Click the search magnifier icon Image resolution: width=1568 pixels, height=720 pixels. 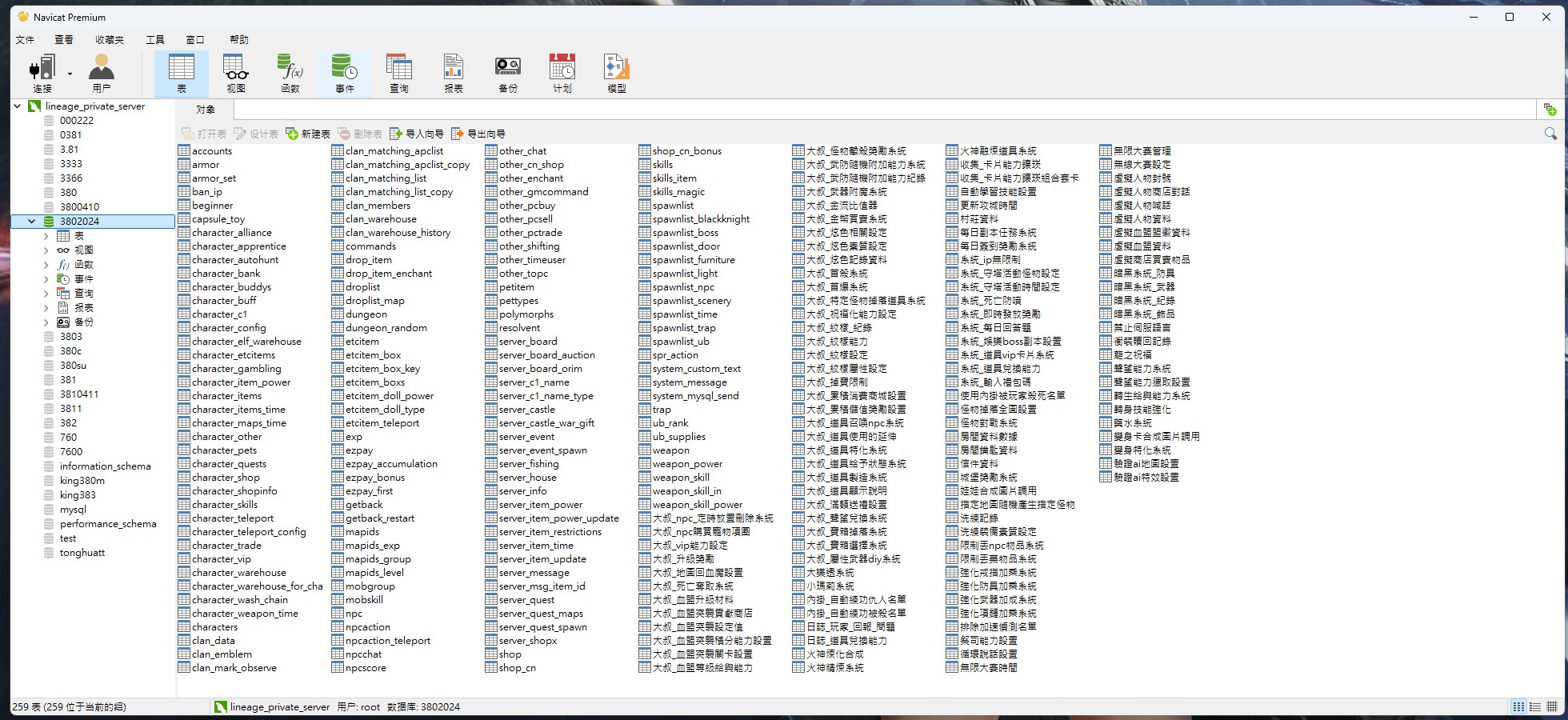point(1550,134)
